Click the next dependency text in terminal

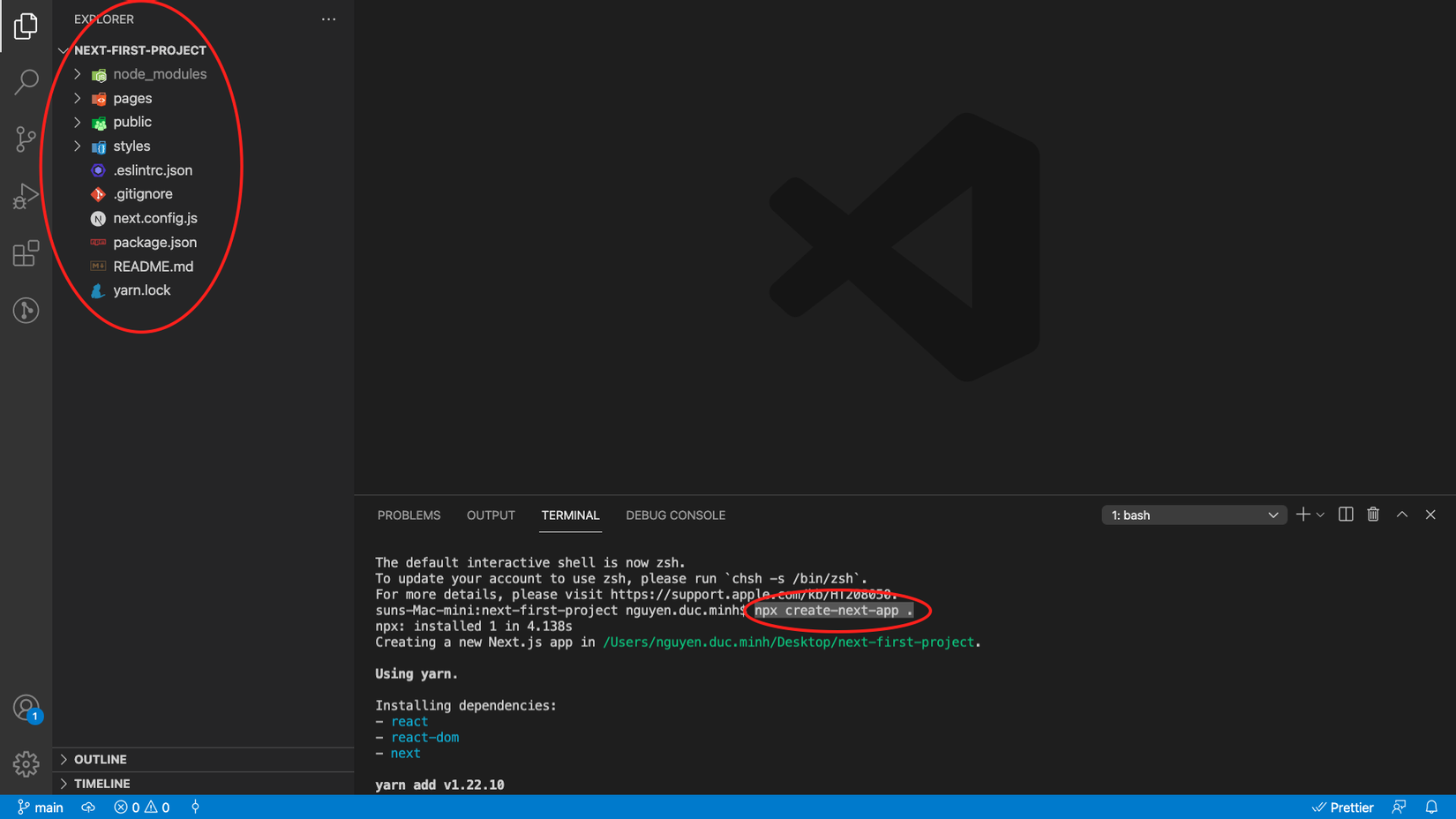[x=406, y=754]
